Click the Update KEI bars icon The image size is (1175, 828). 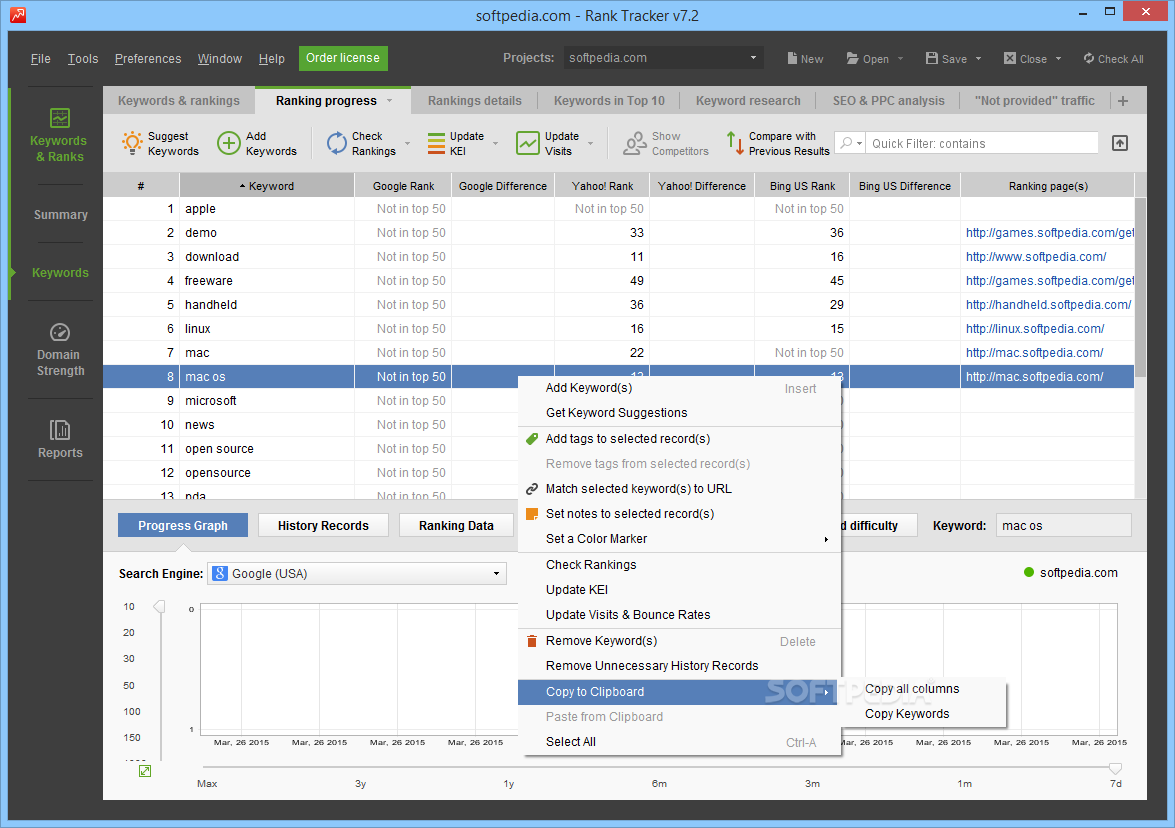(436, 143)
